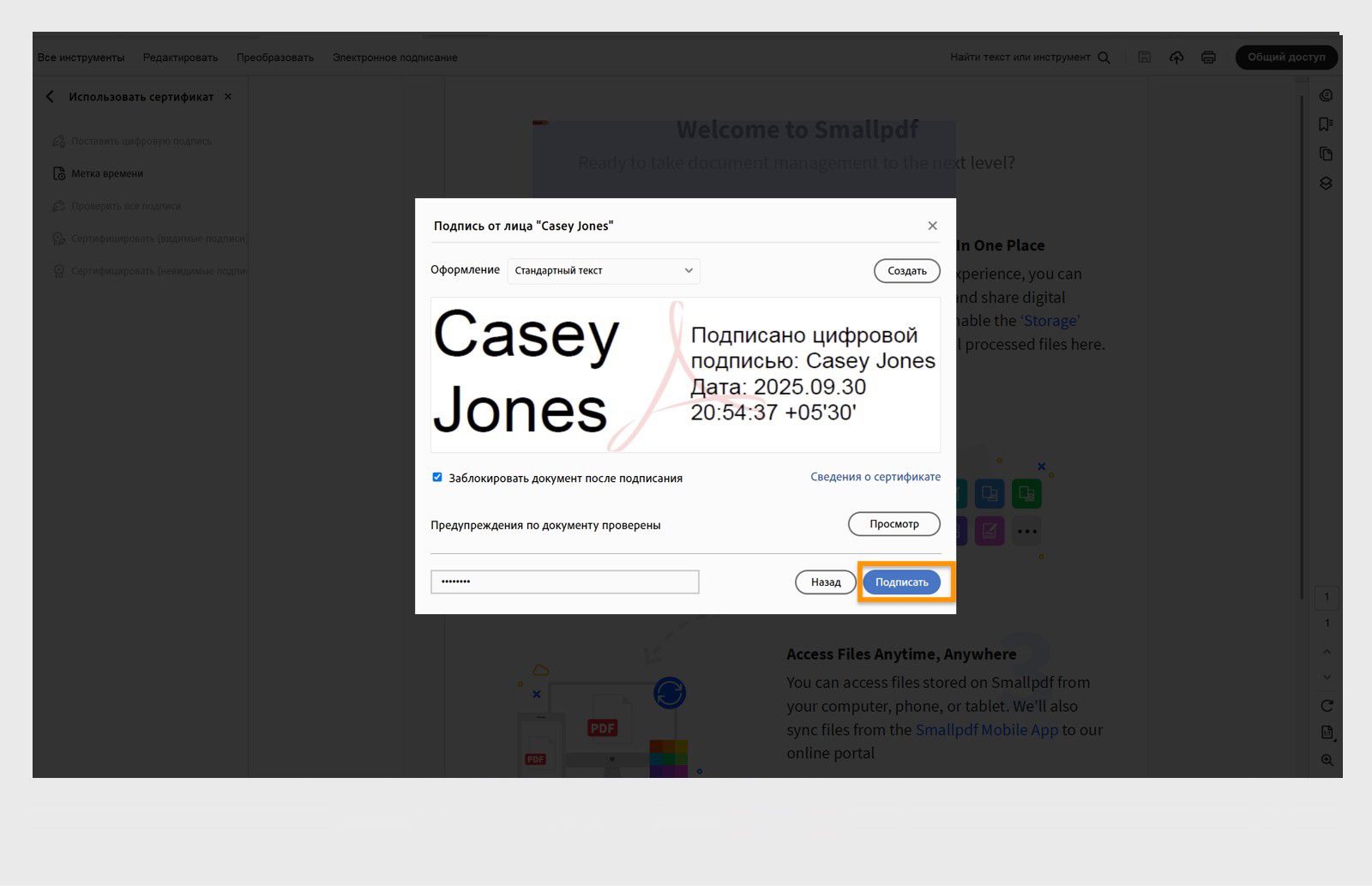The width and height of the screenshot is (1372, 886).
Task: Click Найти текст или инструмент search field
Action: pyautogui.click(x=1020, y=57)
